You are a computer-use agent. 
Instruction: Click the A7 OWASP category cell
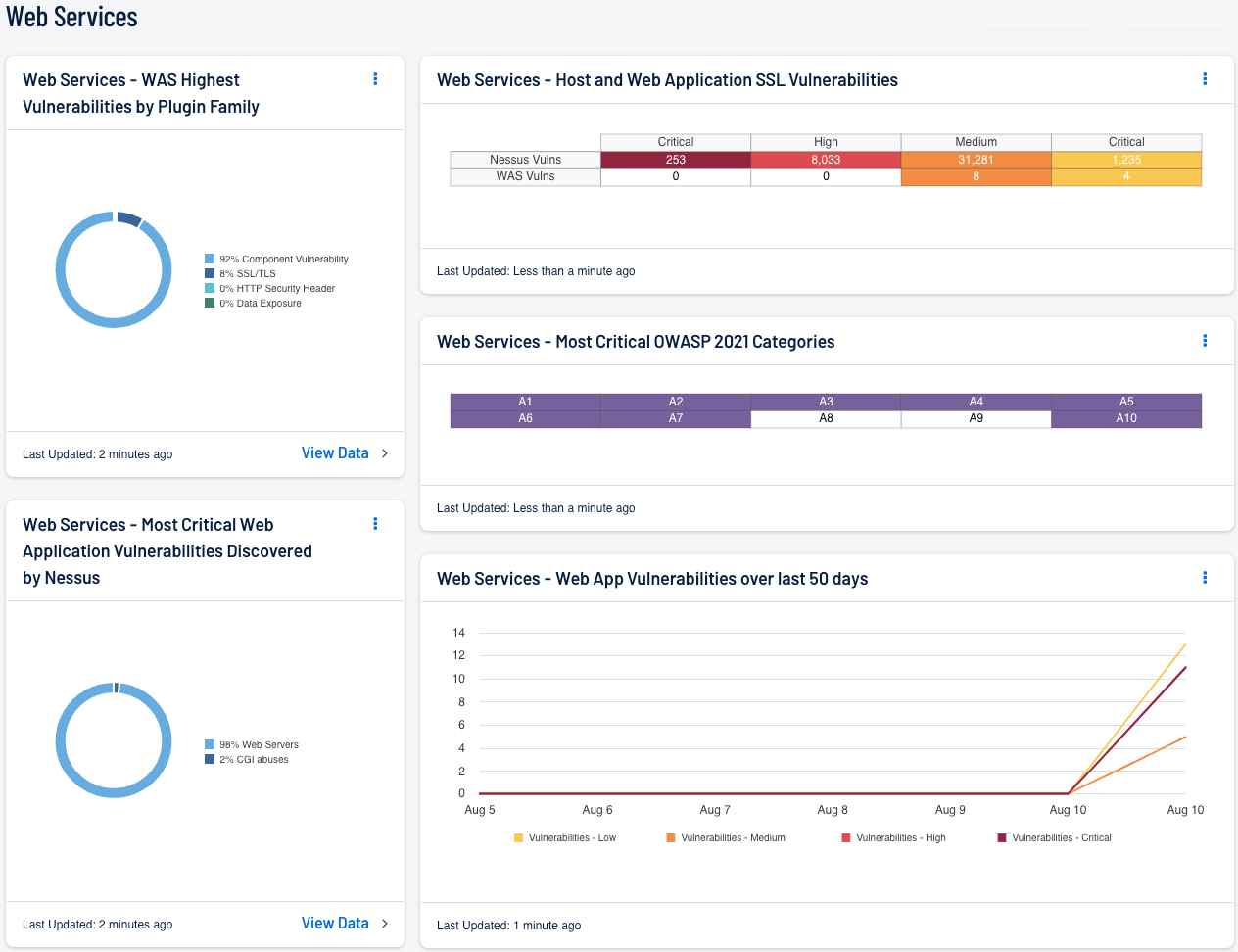676,418
